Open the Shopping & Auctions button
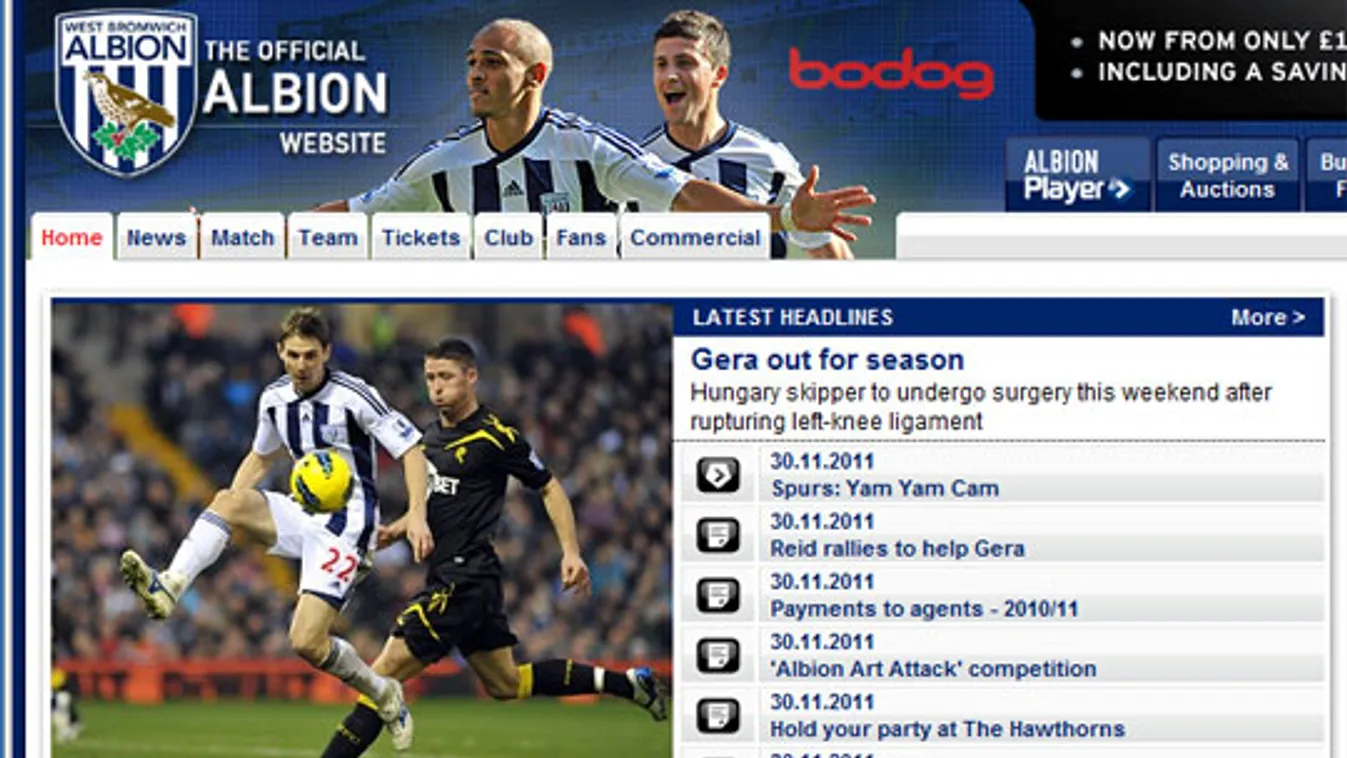The height and width of the screenshot is (758, 1347). (x=1228, y=175)
